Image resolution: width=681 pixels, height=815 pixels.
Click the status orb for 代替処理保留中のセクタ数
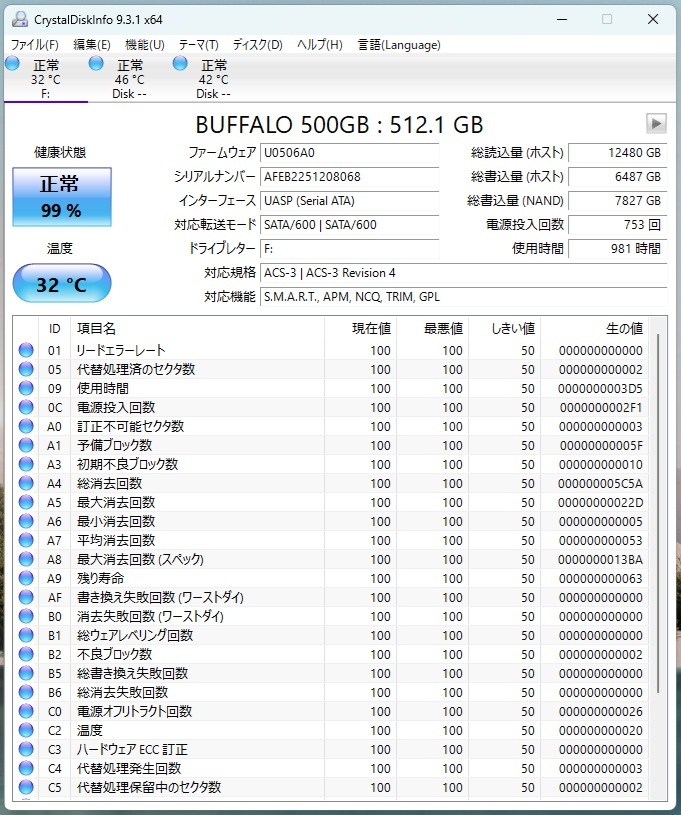[26, 787]
